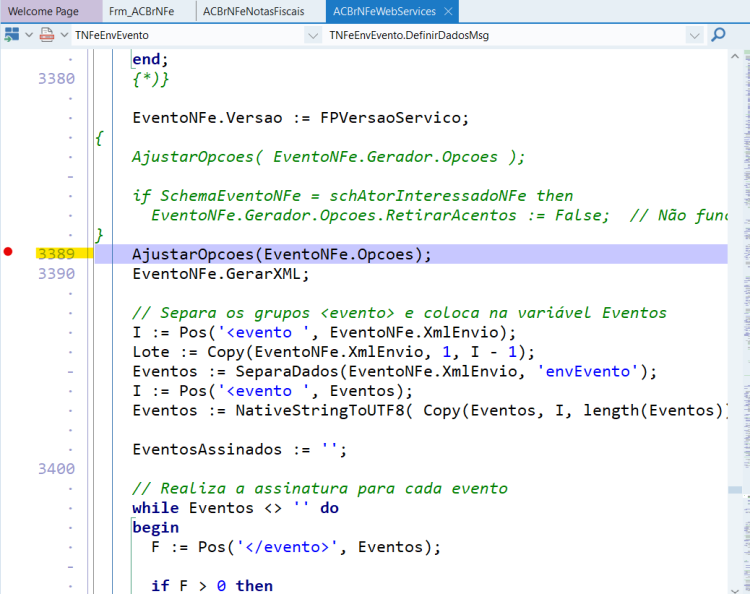The image size is (750, 594).
Task: Expand the TNFeEnvEvento class dropdown
Action: coord(313,35)
